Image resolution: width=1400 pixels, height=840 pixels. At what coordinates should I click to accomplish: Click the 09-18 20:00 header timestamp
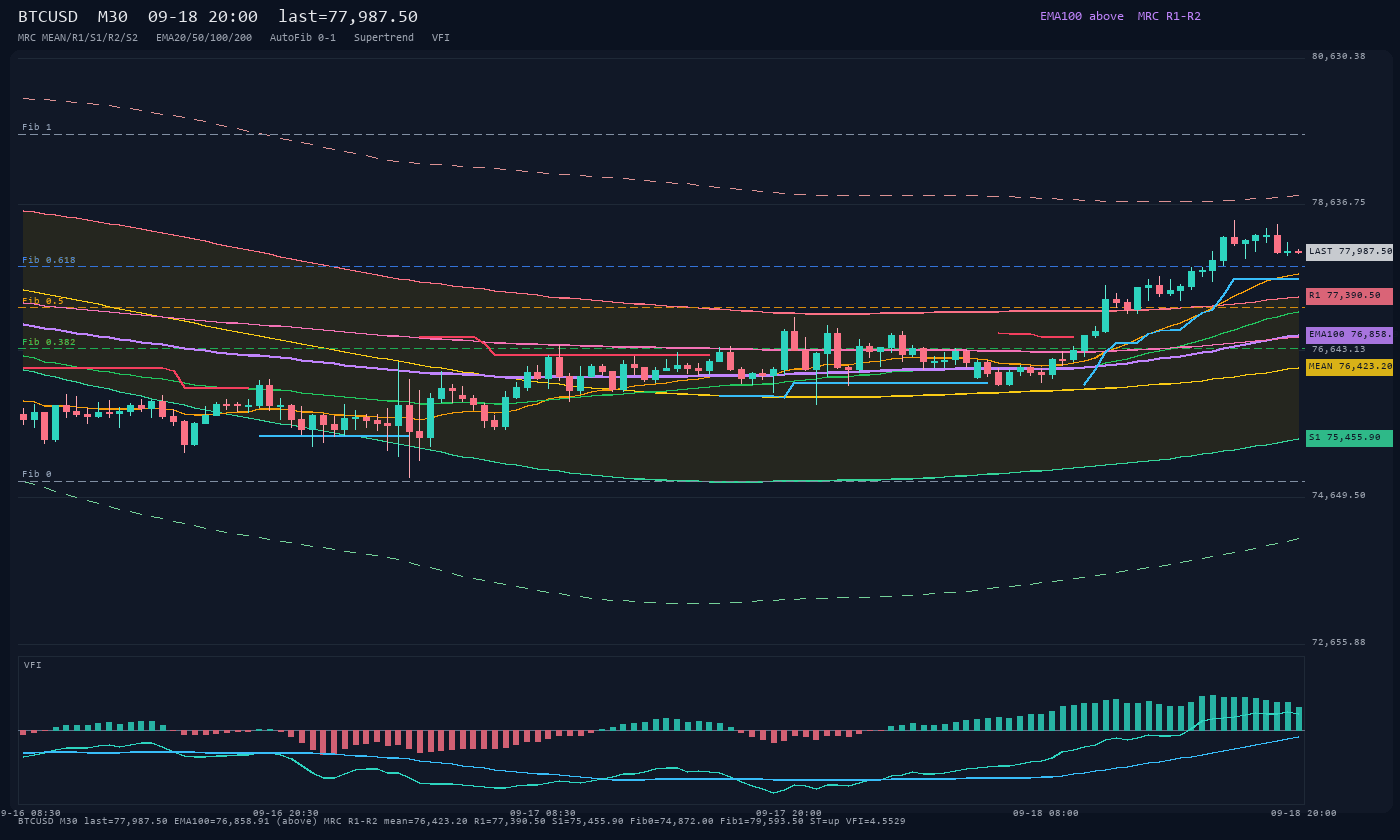point(203,17)
